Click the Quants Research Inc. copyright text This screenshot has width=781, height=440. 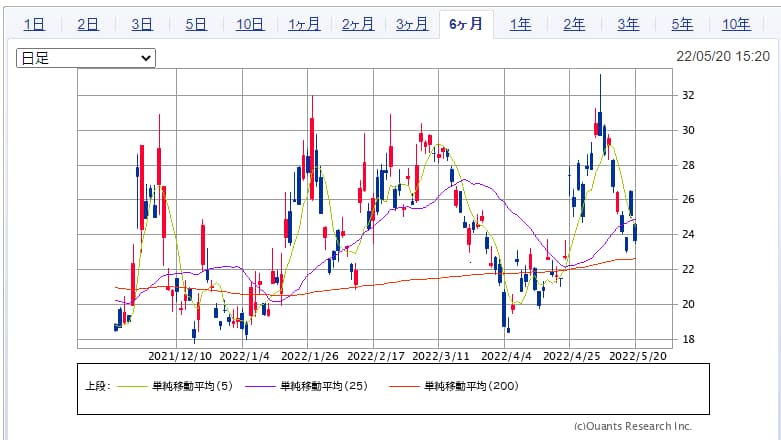(x=632, y=425)
